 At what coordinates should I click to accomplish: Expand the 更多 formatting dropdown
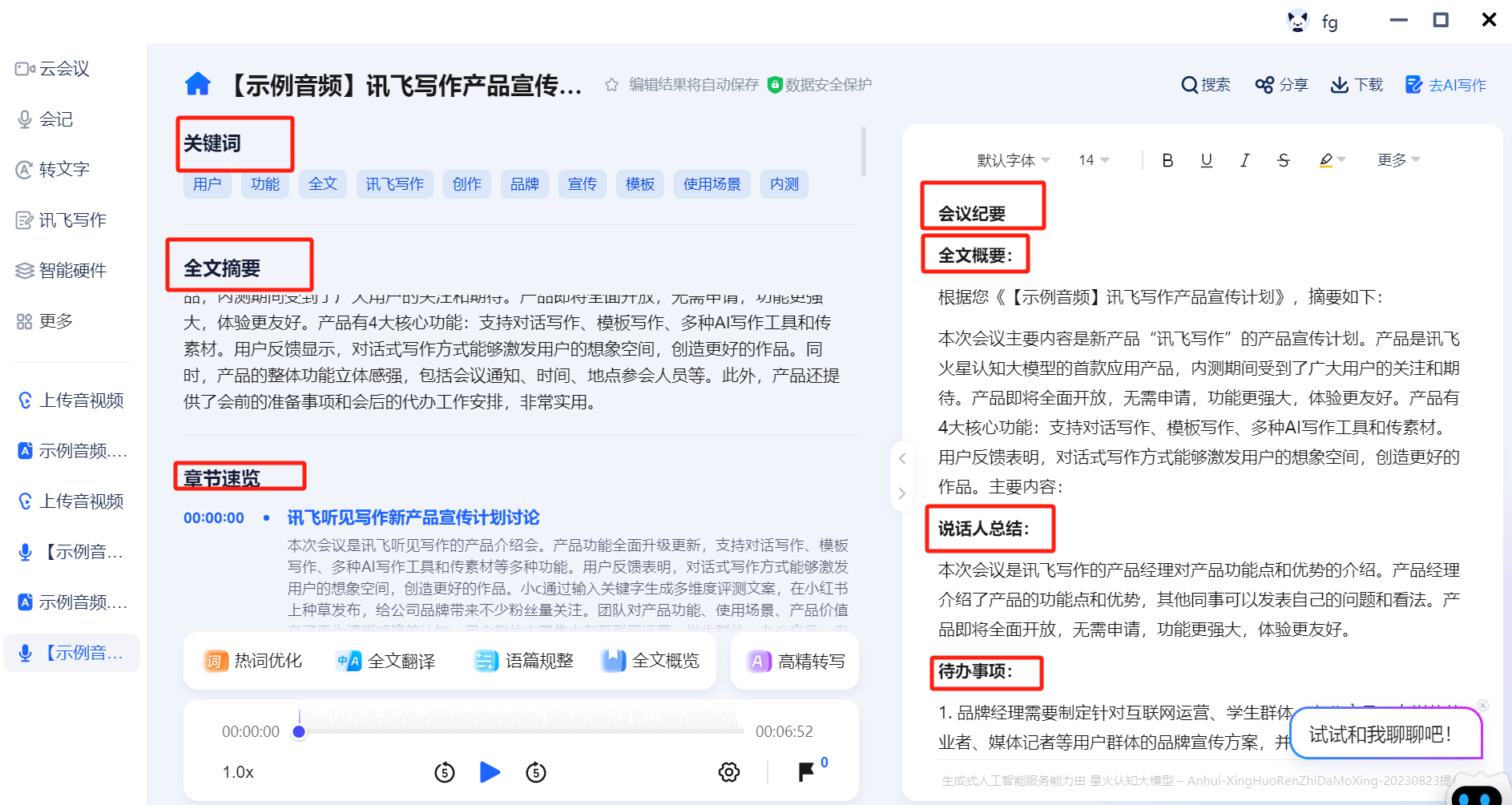1399,160
